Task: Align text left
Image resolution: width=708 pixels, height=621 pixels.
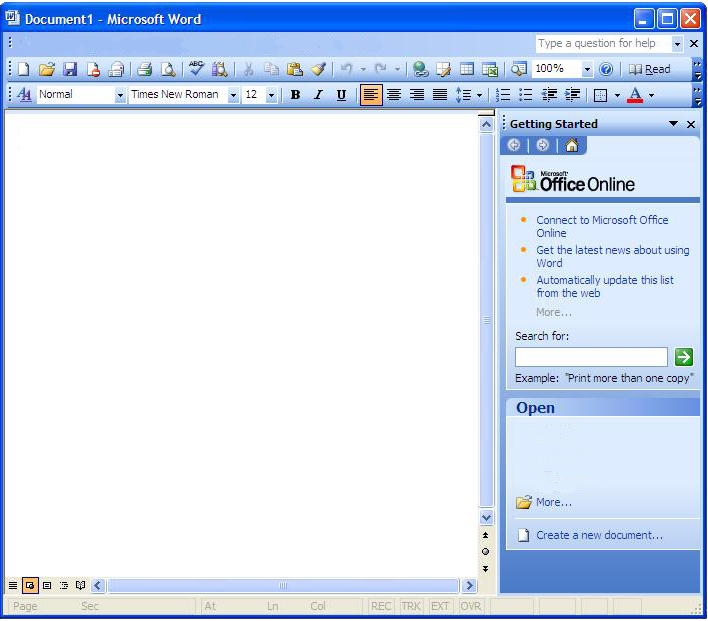Action: pos(371,95)
